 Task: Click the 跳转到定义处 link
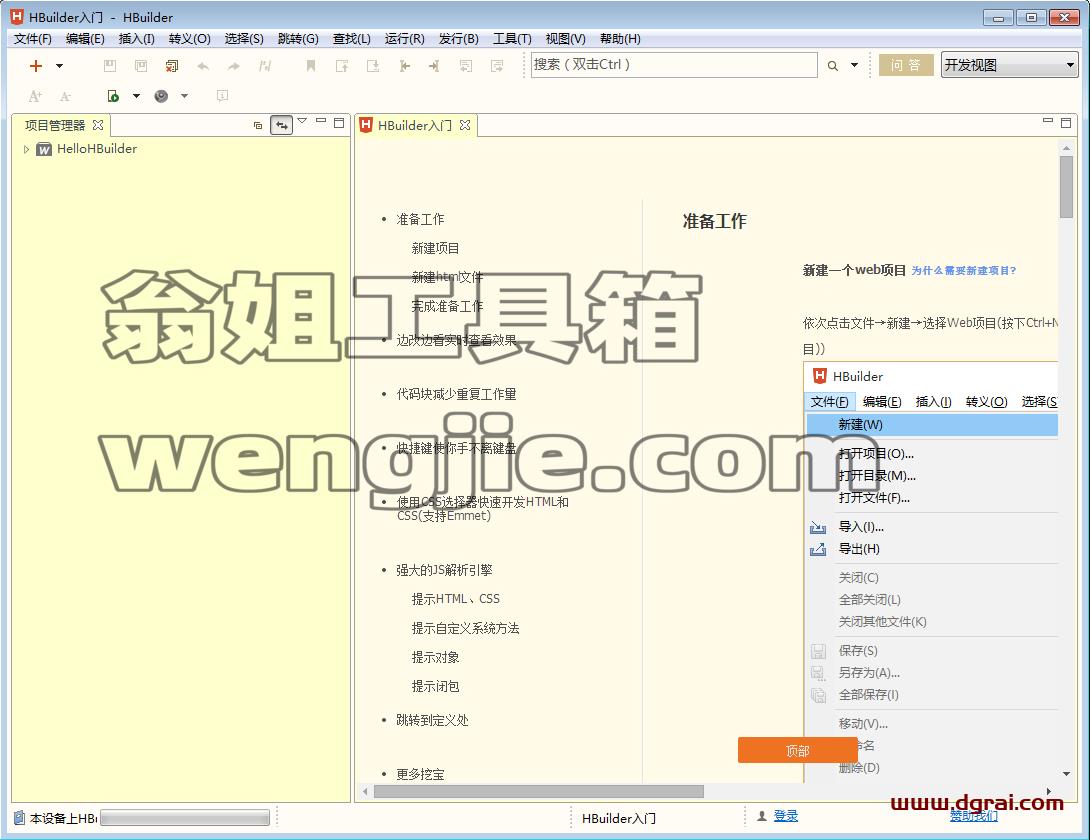click(432, 720)
